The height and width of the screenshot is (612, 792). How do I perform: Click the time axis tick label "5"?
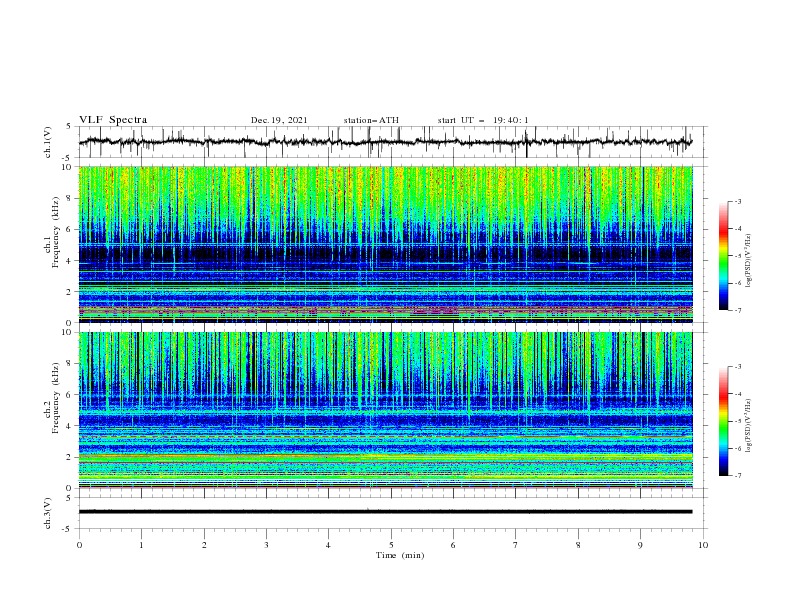click(x=391, y=545)
